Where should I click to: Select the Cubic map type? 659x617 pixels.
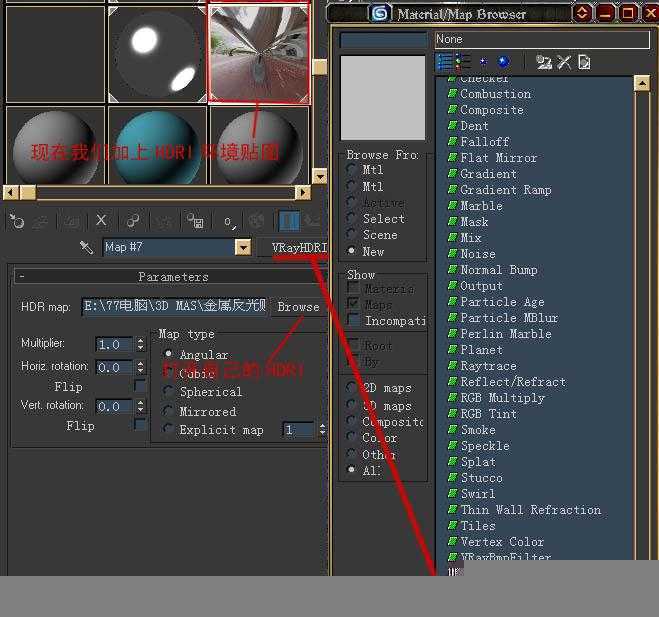(168, 372)
